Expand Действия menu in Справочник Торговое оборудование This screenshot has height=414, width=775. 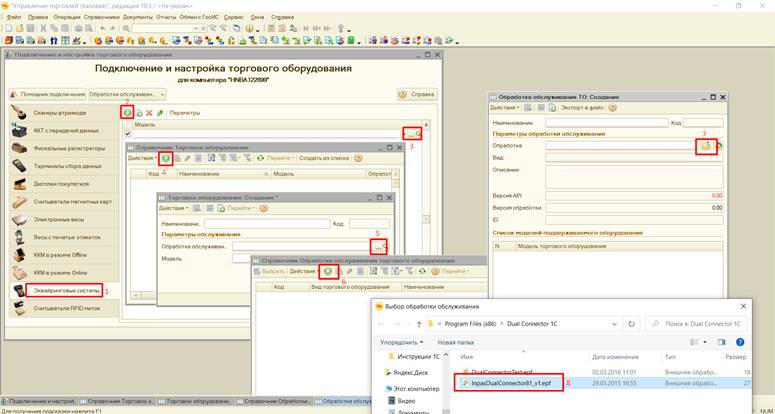pos(141,158)
